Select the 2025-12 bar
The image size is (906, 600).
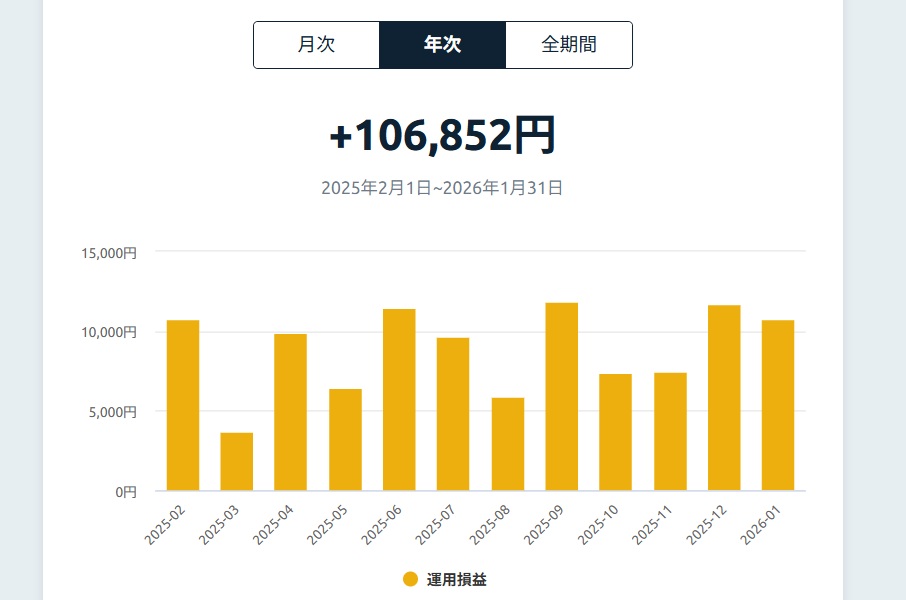tap(724, 398)
